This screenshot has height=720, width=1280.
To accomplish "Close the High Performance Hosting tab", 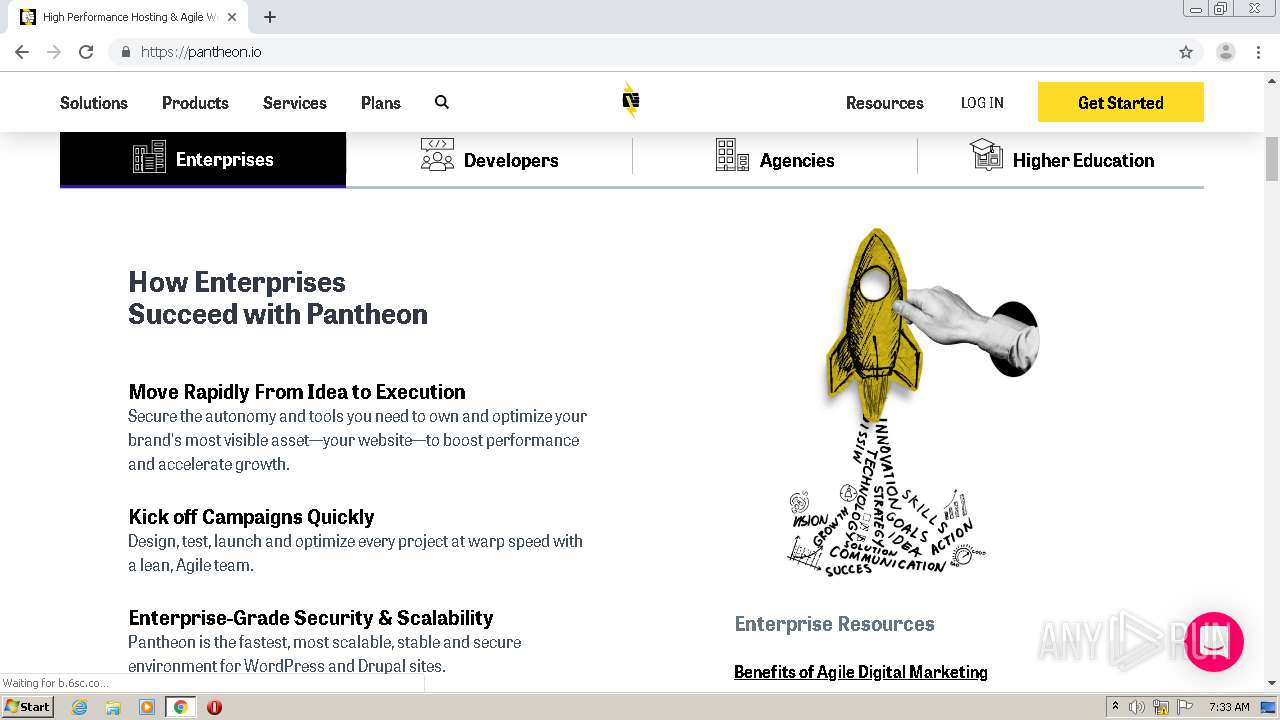I will point(232,17).
